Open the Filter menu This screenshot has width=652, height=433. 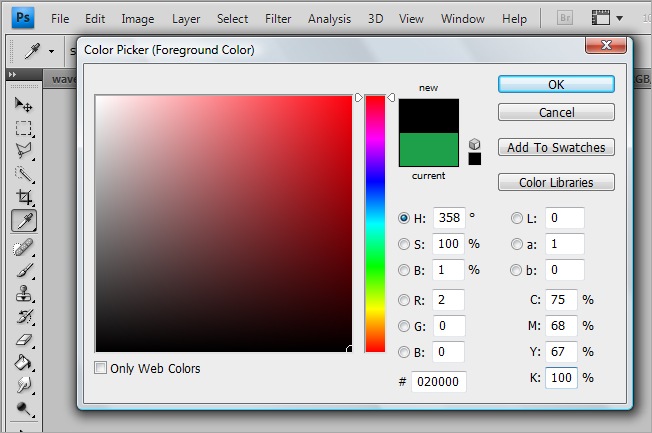(278, 19)
